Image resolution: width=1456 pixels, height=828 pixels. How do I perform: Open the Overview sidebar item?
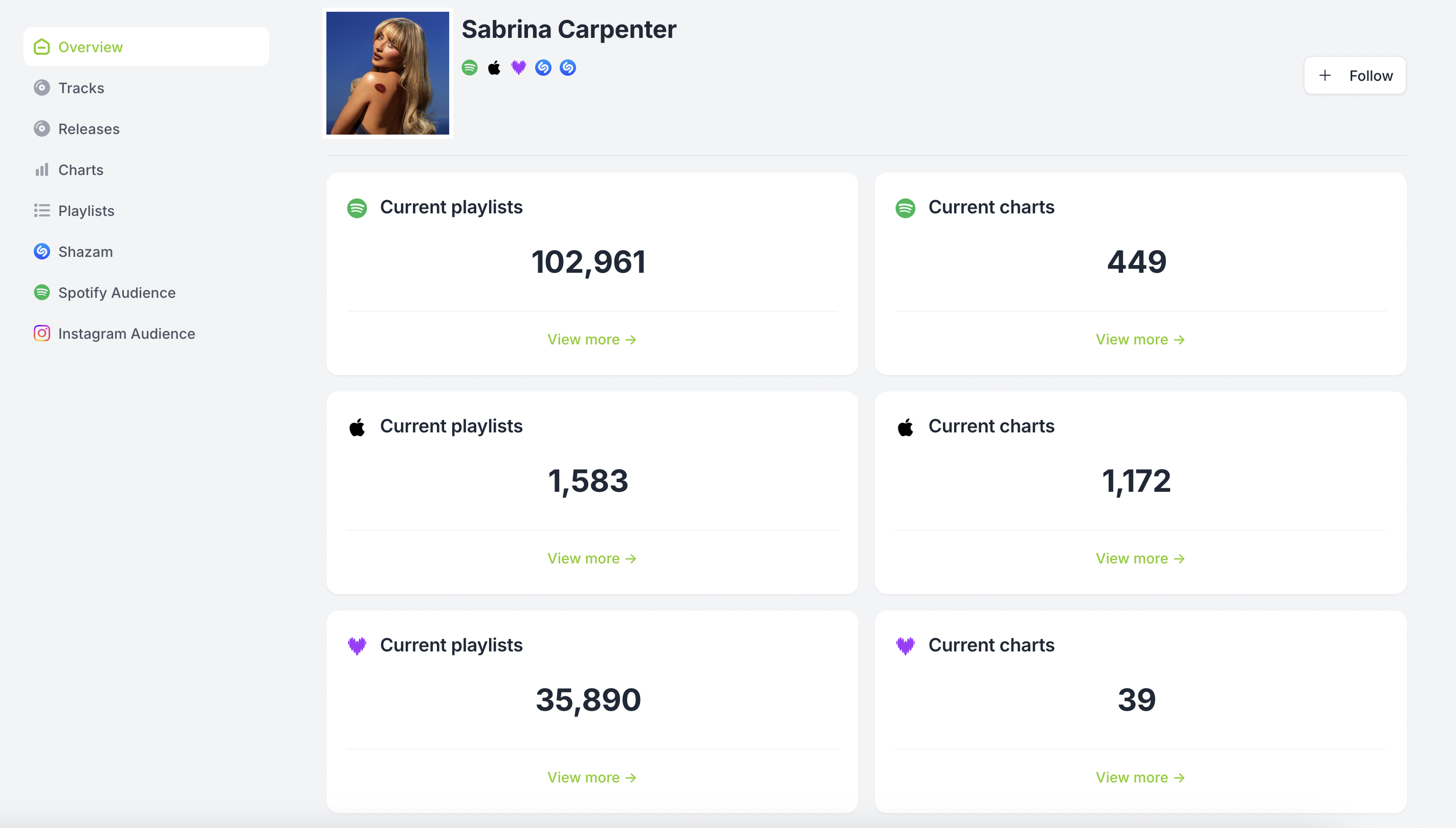click(x=146, y=47)
